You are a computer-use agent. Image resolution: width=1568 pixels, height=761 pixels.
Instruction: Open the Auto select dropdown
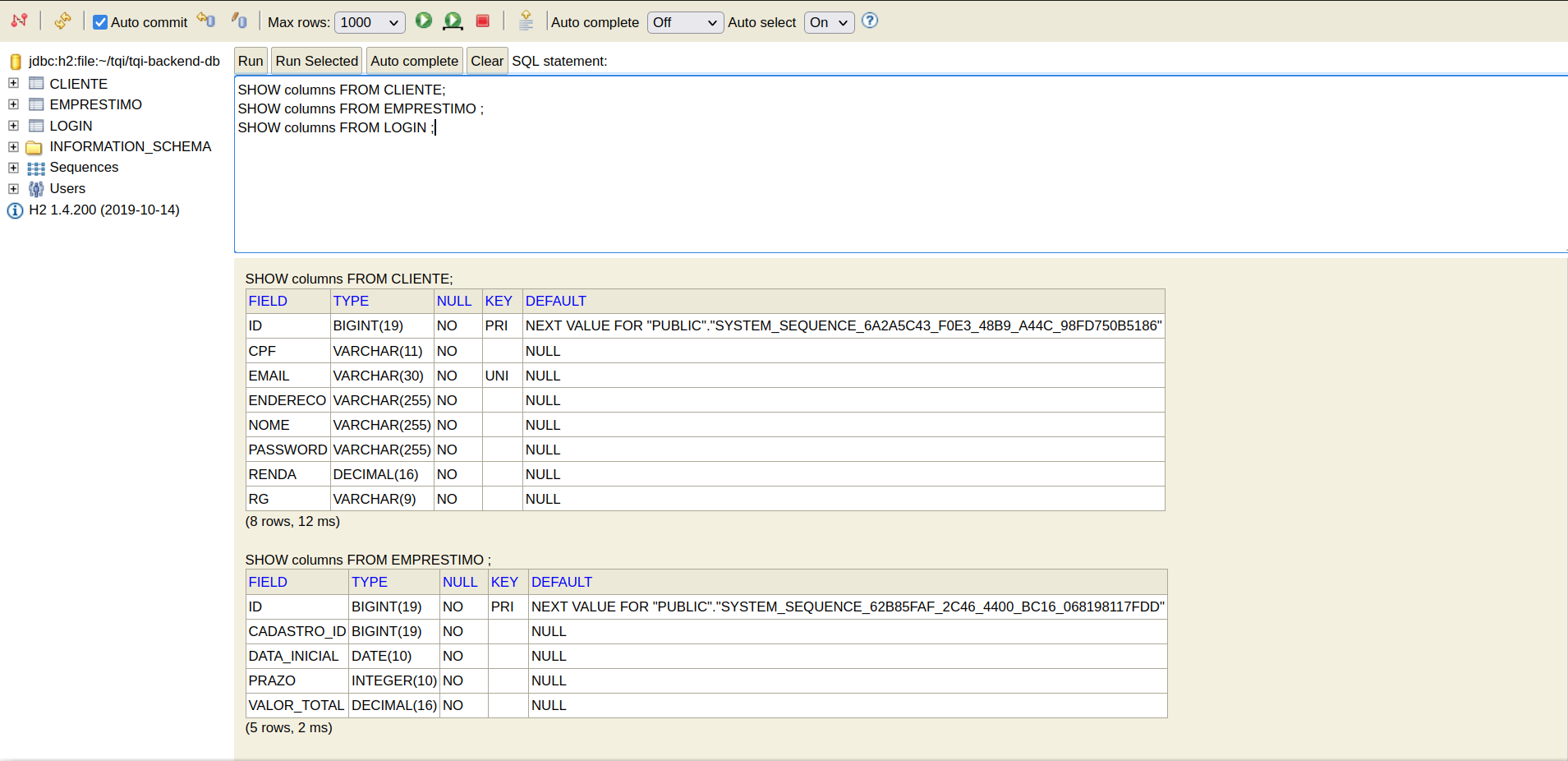(829, 22)
